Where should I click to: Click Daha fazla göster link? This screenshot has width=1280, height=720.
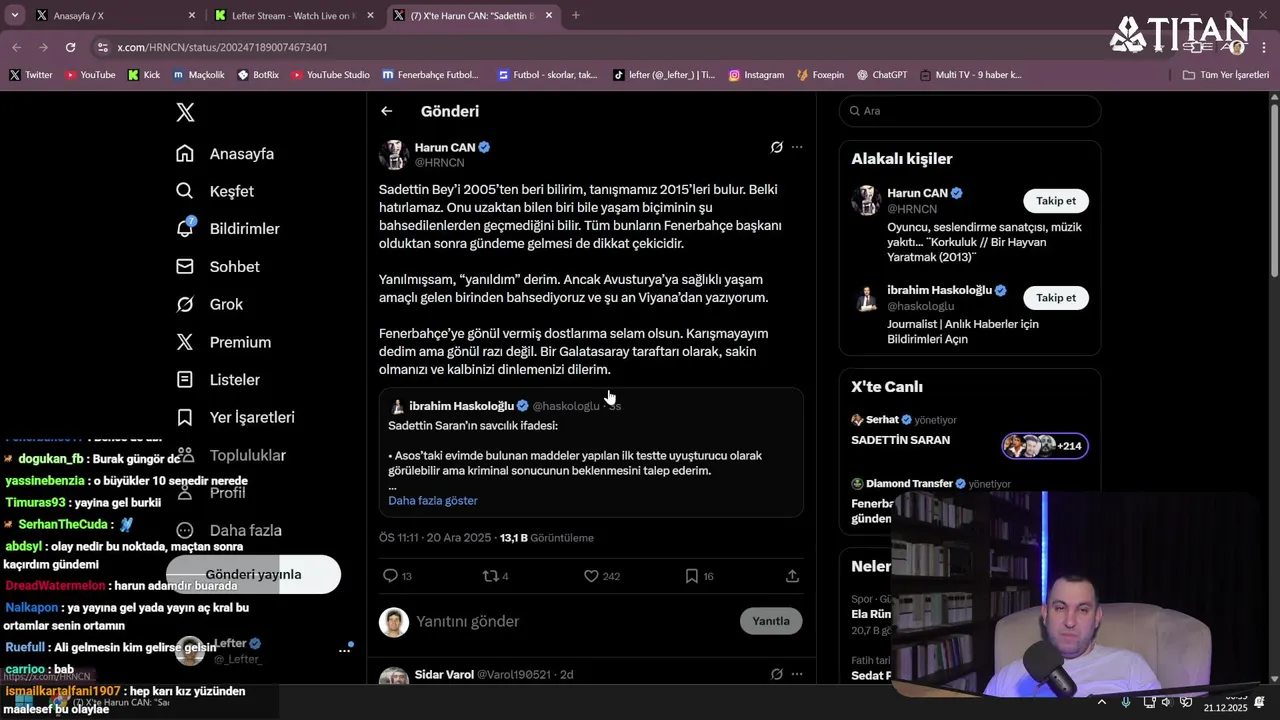(433, 501)
